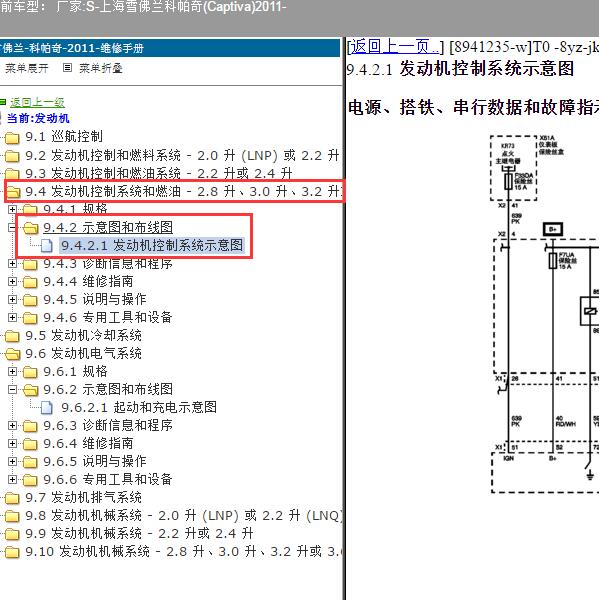Click the folder icon of 9.4.1 规格
This screenshot has width=599, height=600.
point(30,210)
